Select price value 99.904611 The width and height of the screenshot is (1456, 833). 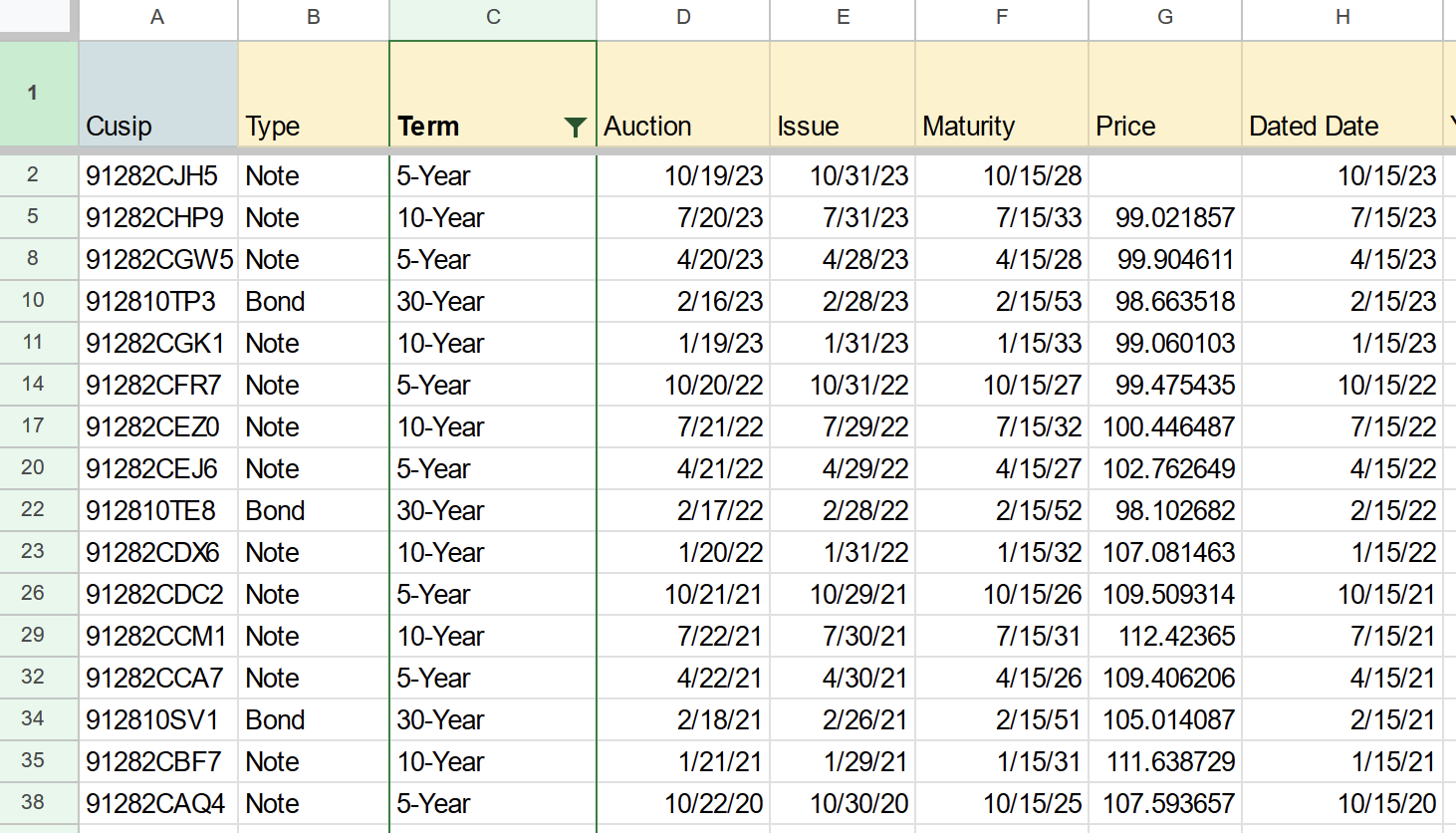pos(1165,259)
